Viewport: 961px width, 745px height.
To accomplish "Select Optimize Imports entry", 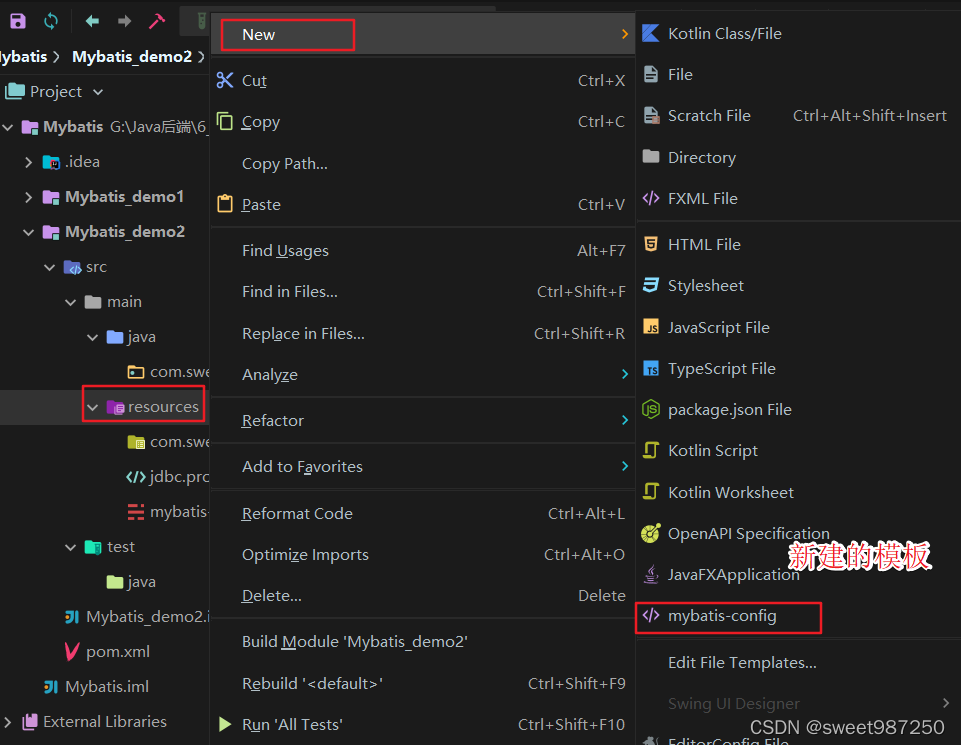I will 423,554.
